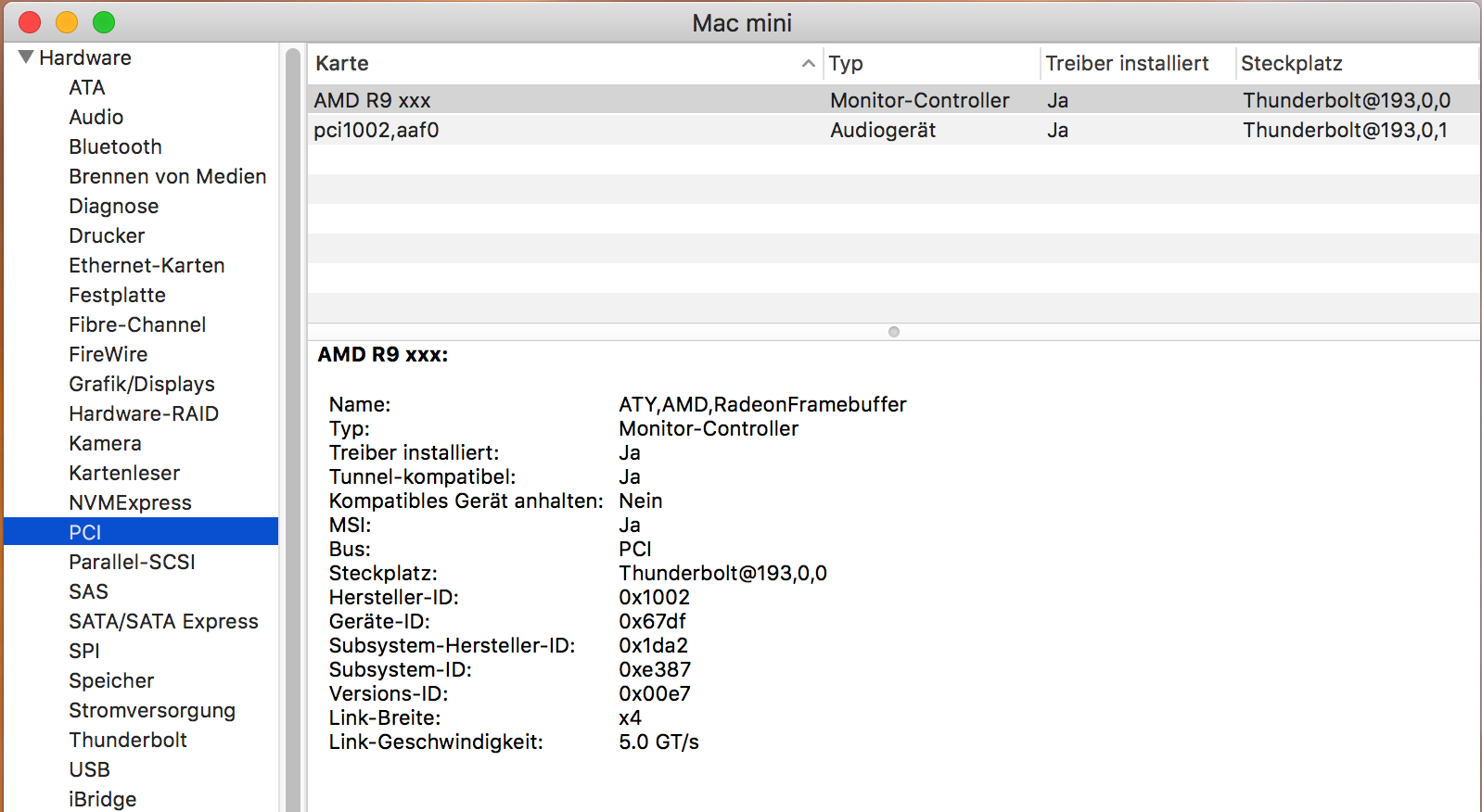The height and width of the screenshot is (812, 1482).
Task: Click Thunderbolt@193,0,1 slot cell
Action: 1345,130
